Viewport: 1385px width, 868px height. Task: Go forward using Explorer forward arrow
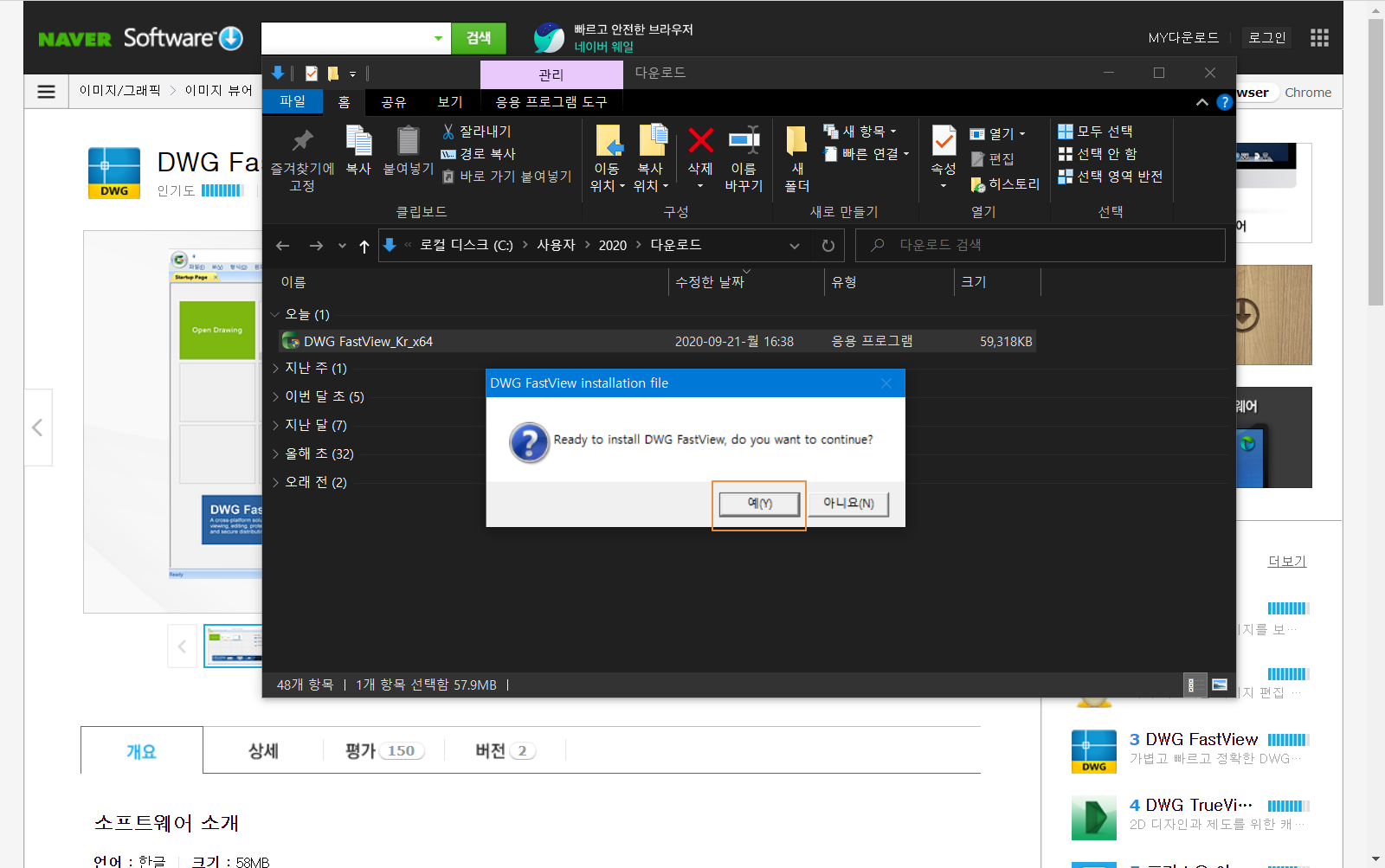coord(316,246)
